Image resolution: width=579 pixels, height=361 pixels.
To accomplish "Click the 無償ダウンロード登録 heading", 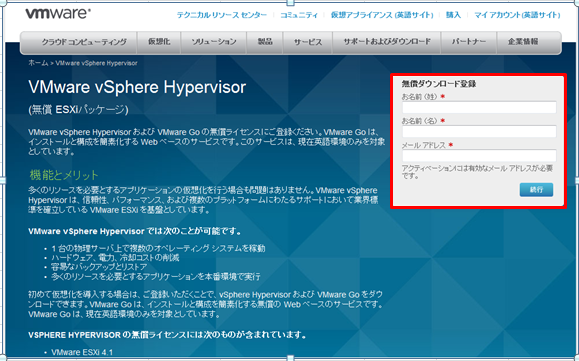I will coord(439,84).
